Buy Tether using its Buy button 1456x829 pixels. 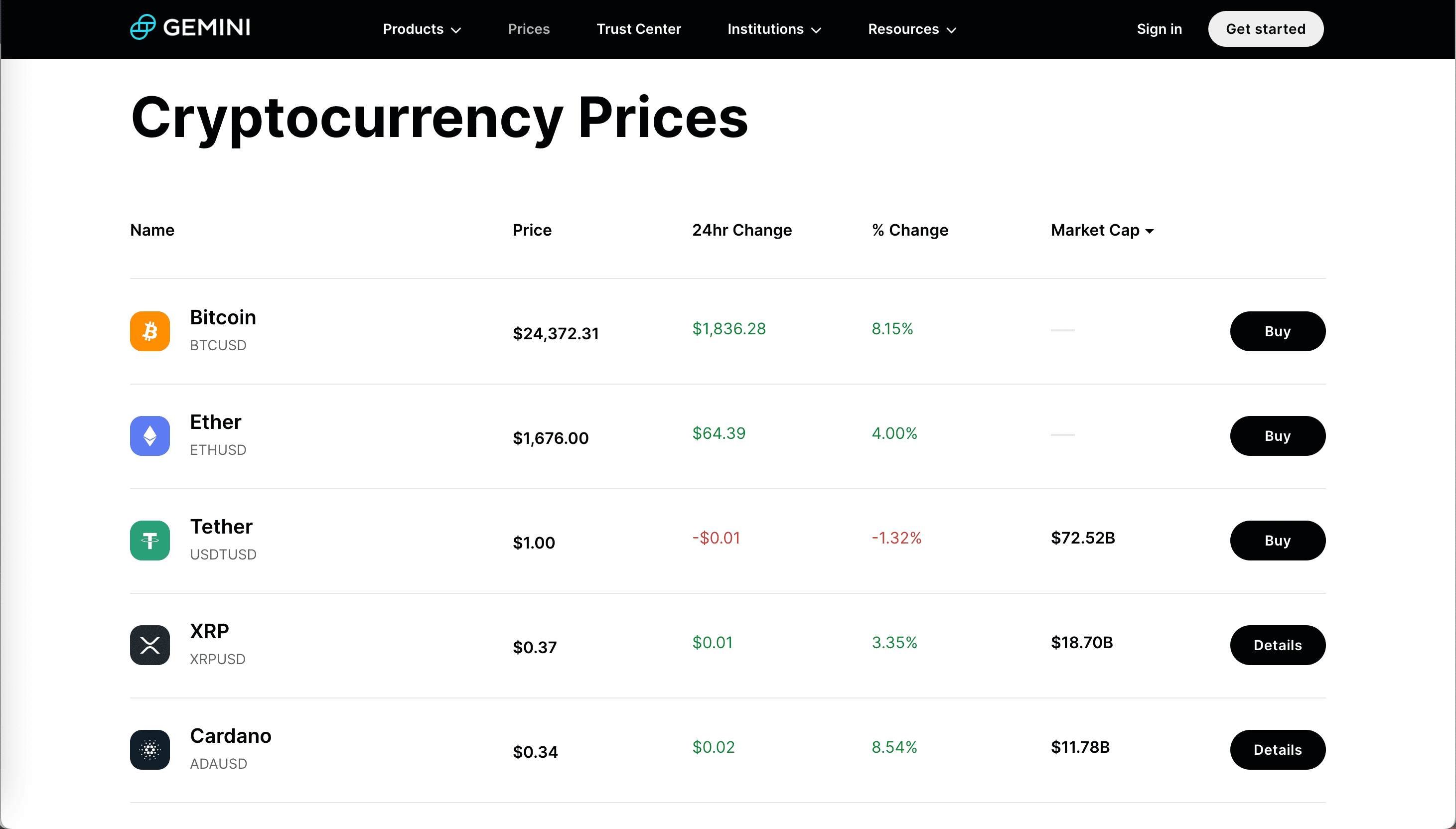click(x=1277, y=541)
